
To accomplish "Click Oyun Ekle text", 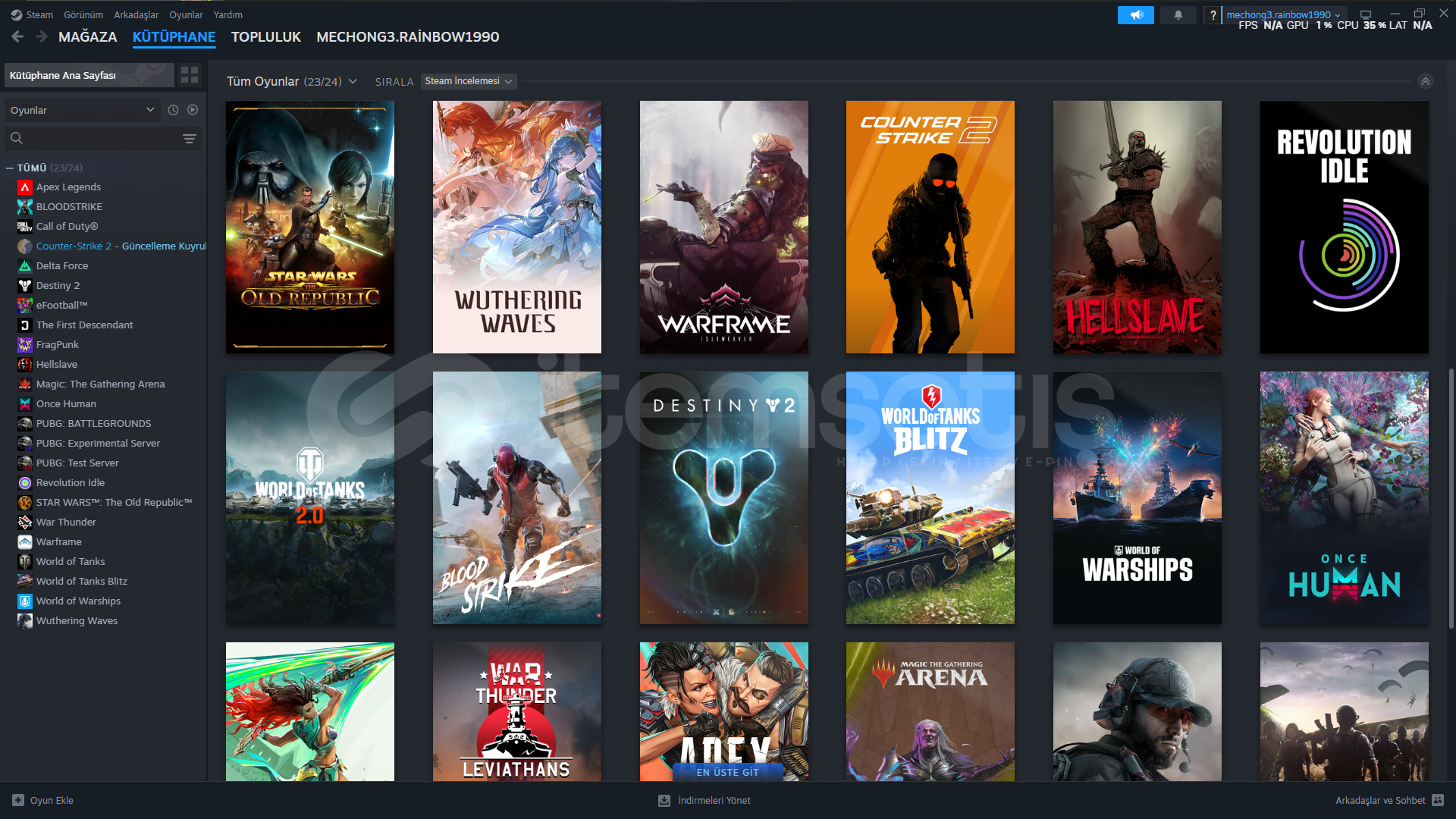I will click(52, 800).
